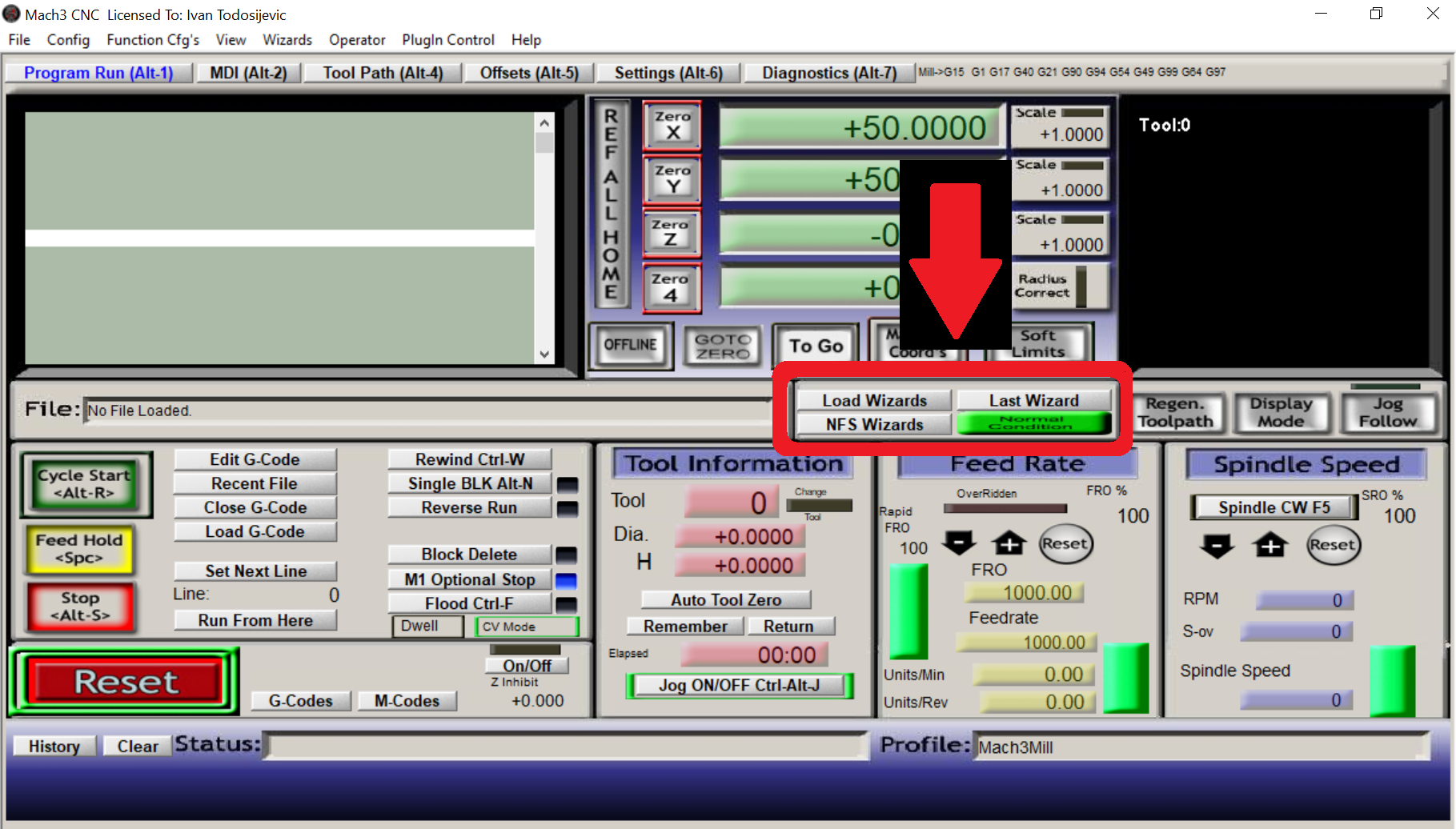The image size is (1456, 829).
Task: Click the History button
Action: pyautogui.click(x=54, y=746)
